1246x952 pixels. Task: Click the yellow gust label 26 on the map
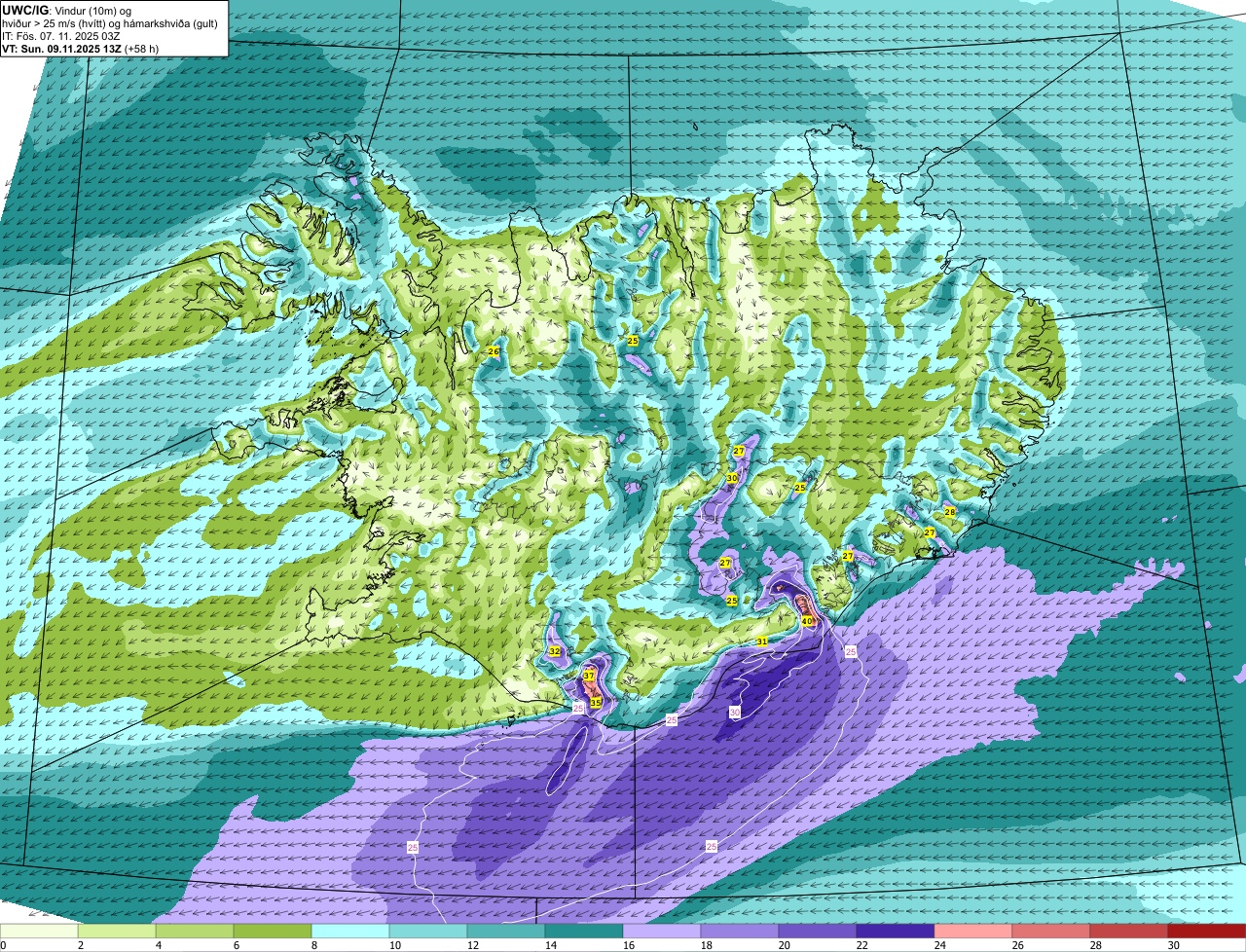[494, 351]
